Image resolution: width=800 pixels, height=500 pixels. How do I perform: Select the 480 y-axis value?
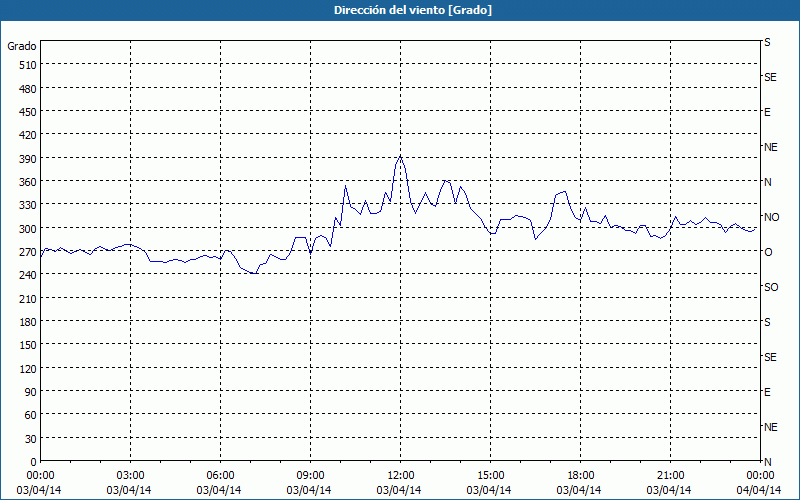click(x=28, y=89)
